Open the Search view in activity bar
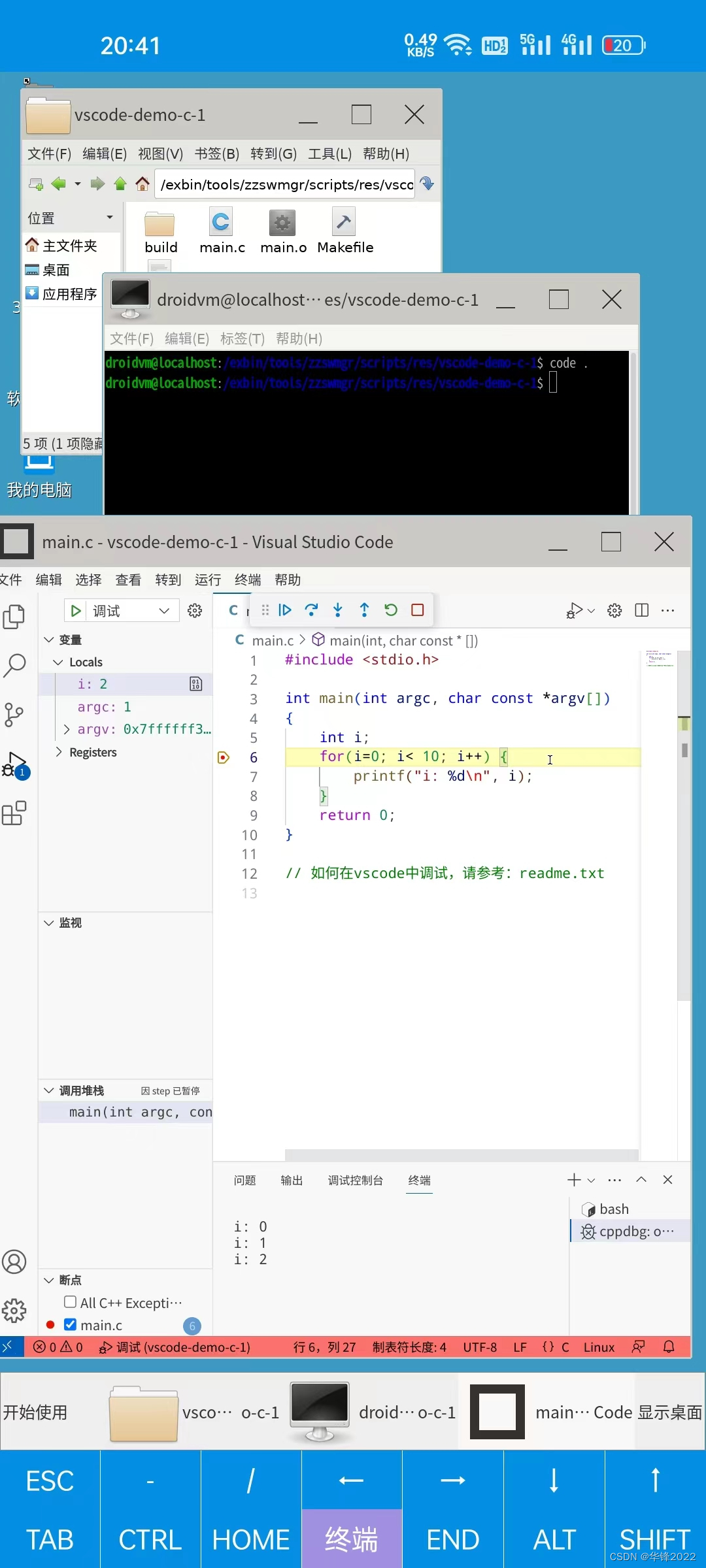706x1568 pixels. tap(14, 666)
